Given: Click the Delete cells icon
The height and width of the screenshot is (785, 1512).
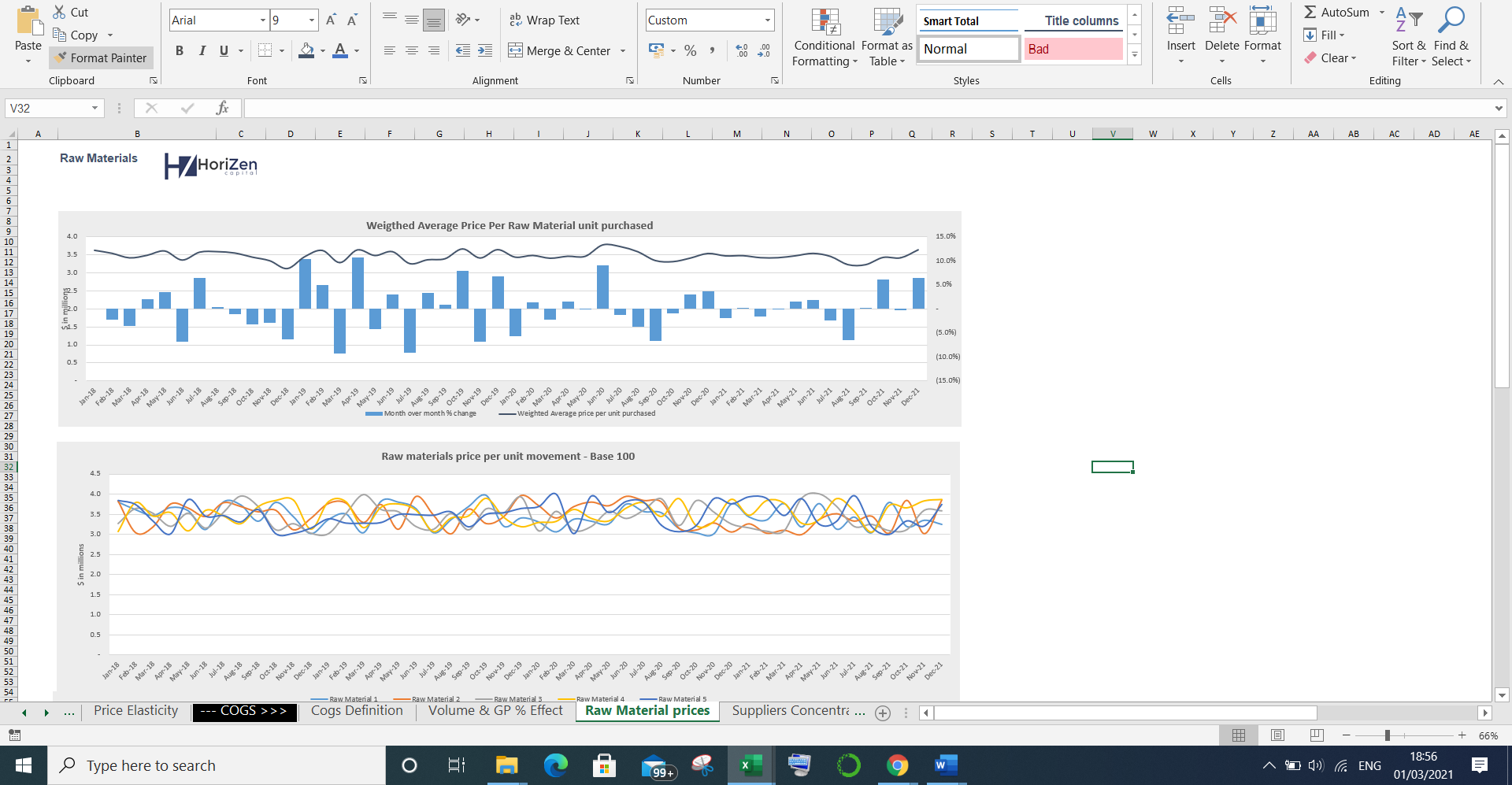Looking at the screenshot, I should pyautogui.click(x=1222, y=22).
